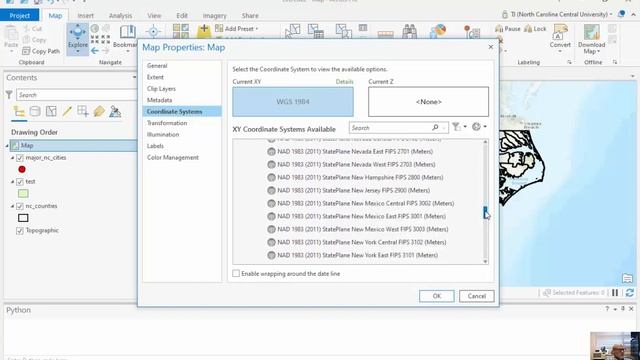The height and width of the screenshot is (360, 640).
Task: Enable wrapping around the date line
Action: pyautogui.click(x=236, y=273)
